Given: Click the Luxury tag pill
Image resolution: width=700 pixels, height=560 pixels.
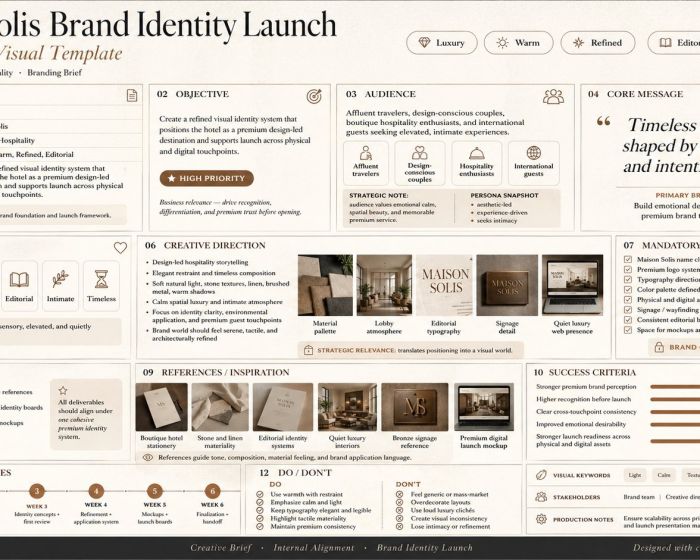Looking at the screenshot, I should coord(442,43).
